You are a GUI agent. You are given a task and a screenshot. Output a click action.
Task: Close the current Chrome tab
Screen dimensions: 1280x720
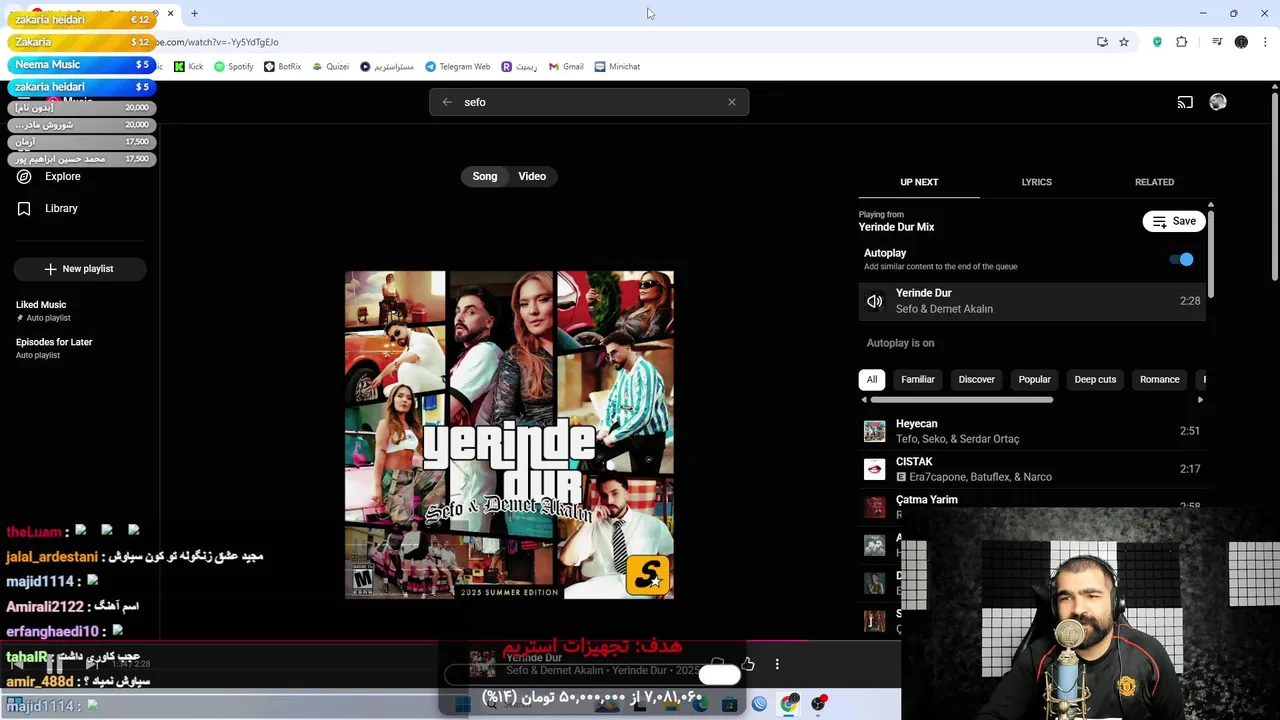tap(171, 13)
